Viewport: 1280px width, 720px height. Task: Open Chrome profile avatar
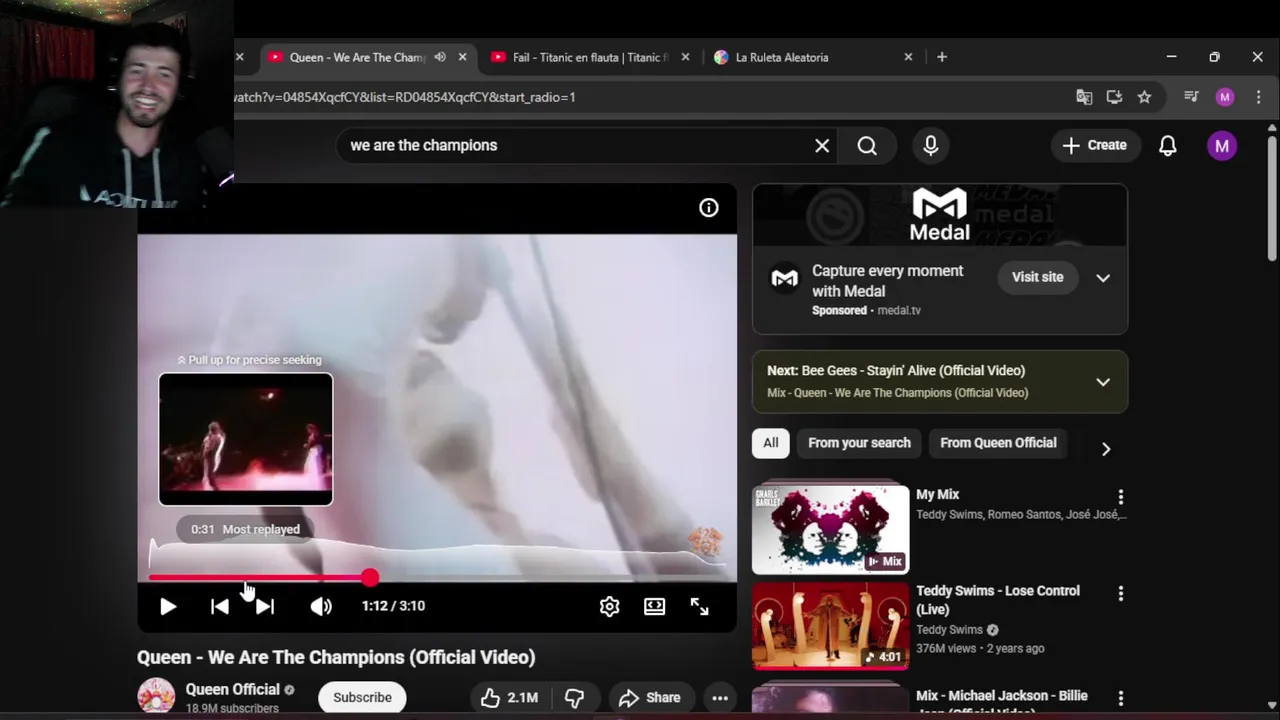1225,98
